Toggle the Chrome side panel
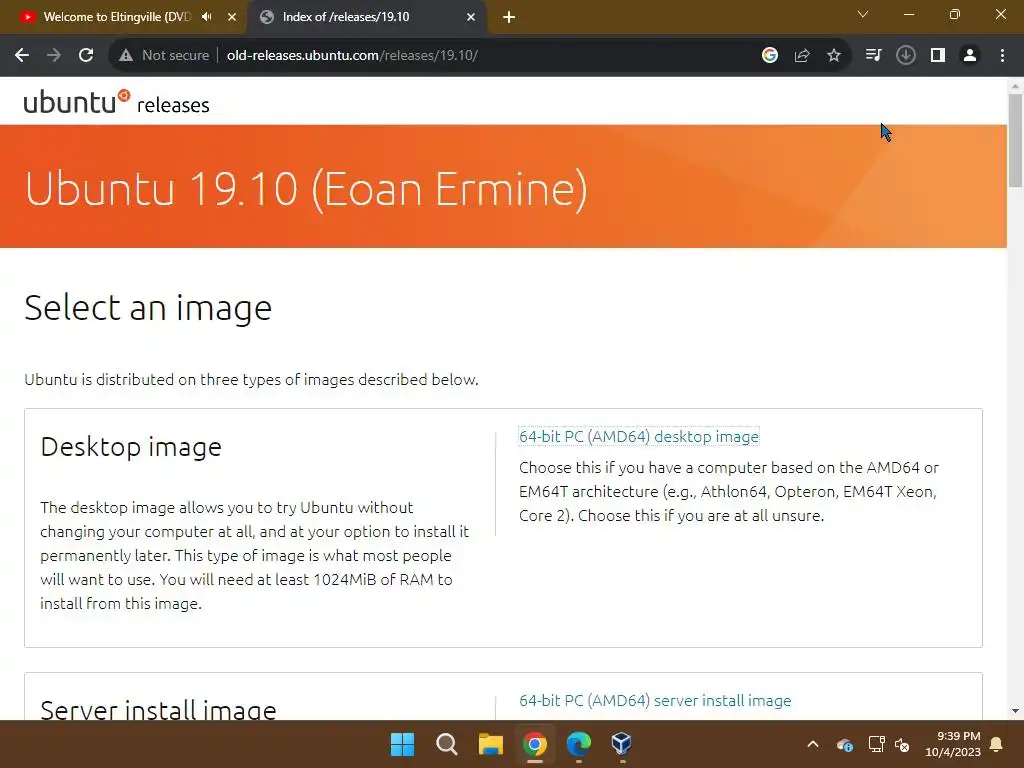Image resolution: width=1024 pixels, height=768 pixels. point(938,56)
